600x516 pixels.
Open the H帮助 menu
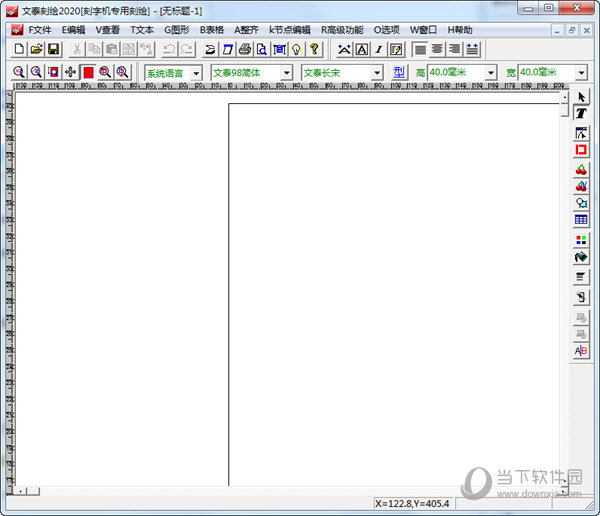[x=460, y=30]
